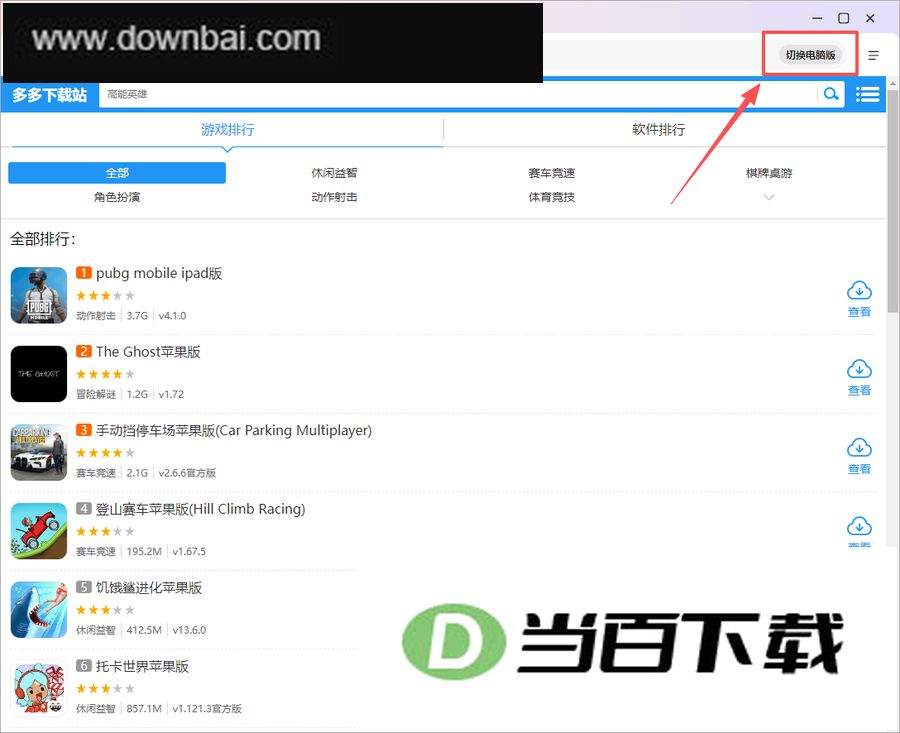Viewport: 900px width, 733px height.
Task: Select the 动作射击 category
Action: 334,197
